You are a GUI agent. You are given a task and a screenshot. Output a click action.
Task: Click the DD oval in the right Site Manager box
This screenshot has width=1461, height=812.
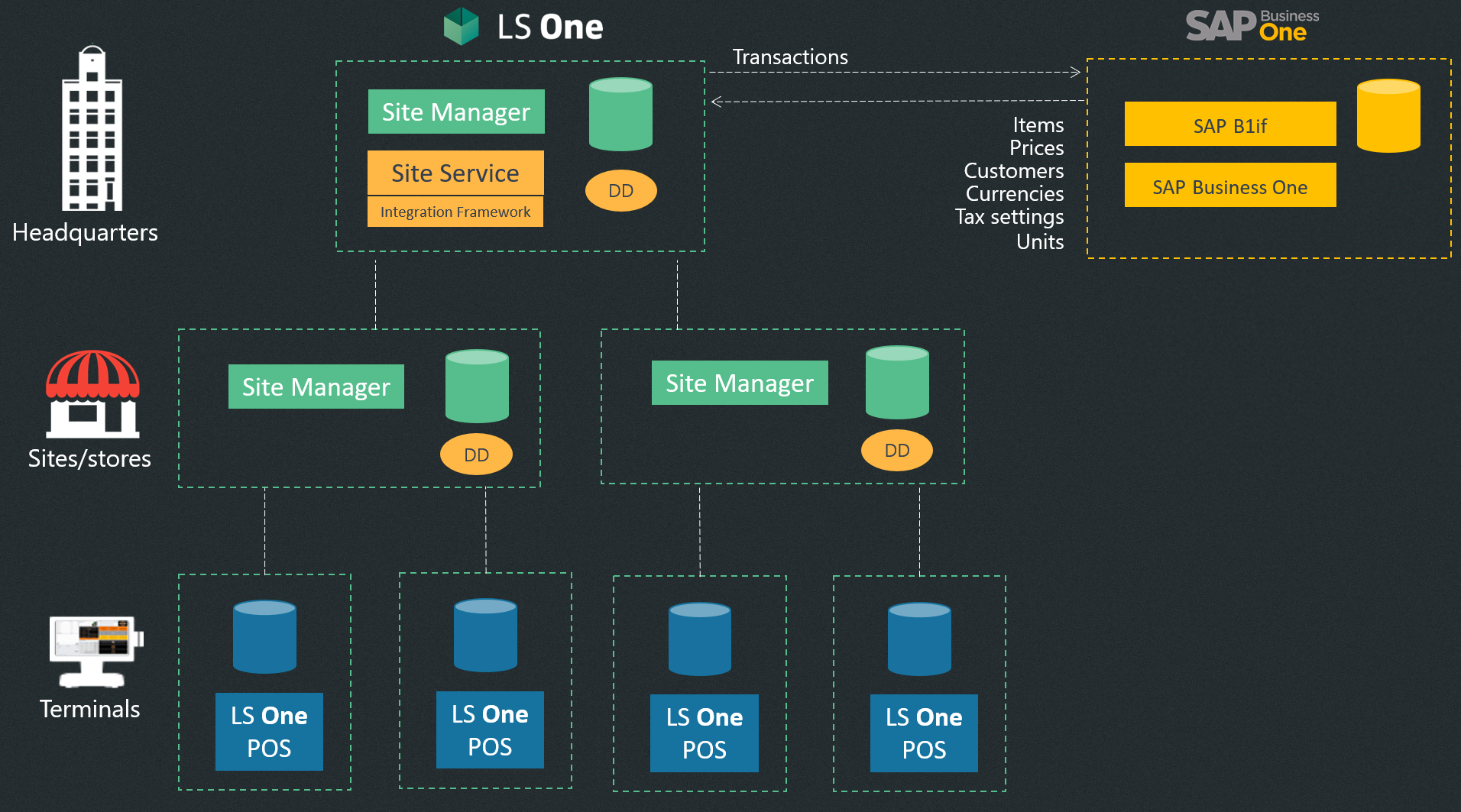pyautogui.click(x=896, y=450)
